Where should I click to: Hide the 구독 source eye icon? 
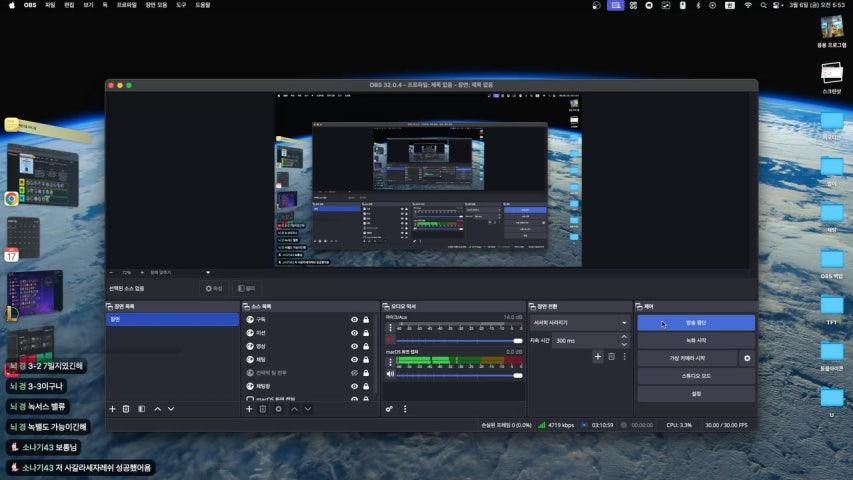[x=354, y=320]
